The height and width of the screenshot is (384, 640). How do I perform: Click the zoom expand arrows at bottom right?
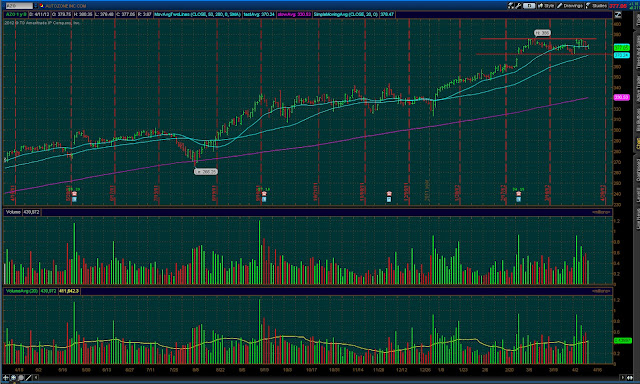[x=629, y=378]
